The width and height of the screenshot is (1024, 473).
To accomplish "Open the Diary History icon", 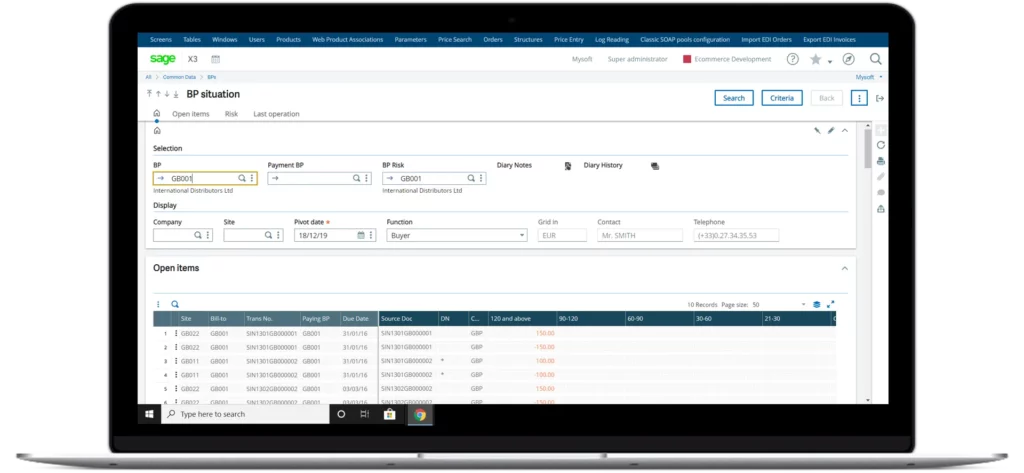I will pos(655,166).
